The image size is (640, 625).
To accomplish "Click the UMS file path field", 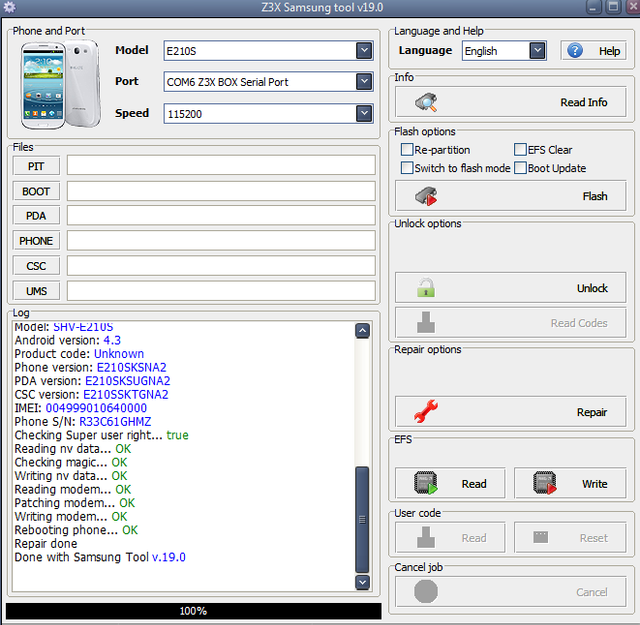I will coord(221,290).
